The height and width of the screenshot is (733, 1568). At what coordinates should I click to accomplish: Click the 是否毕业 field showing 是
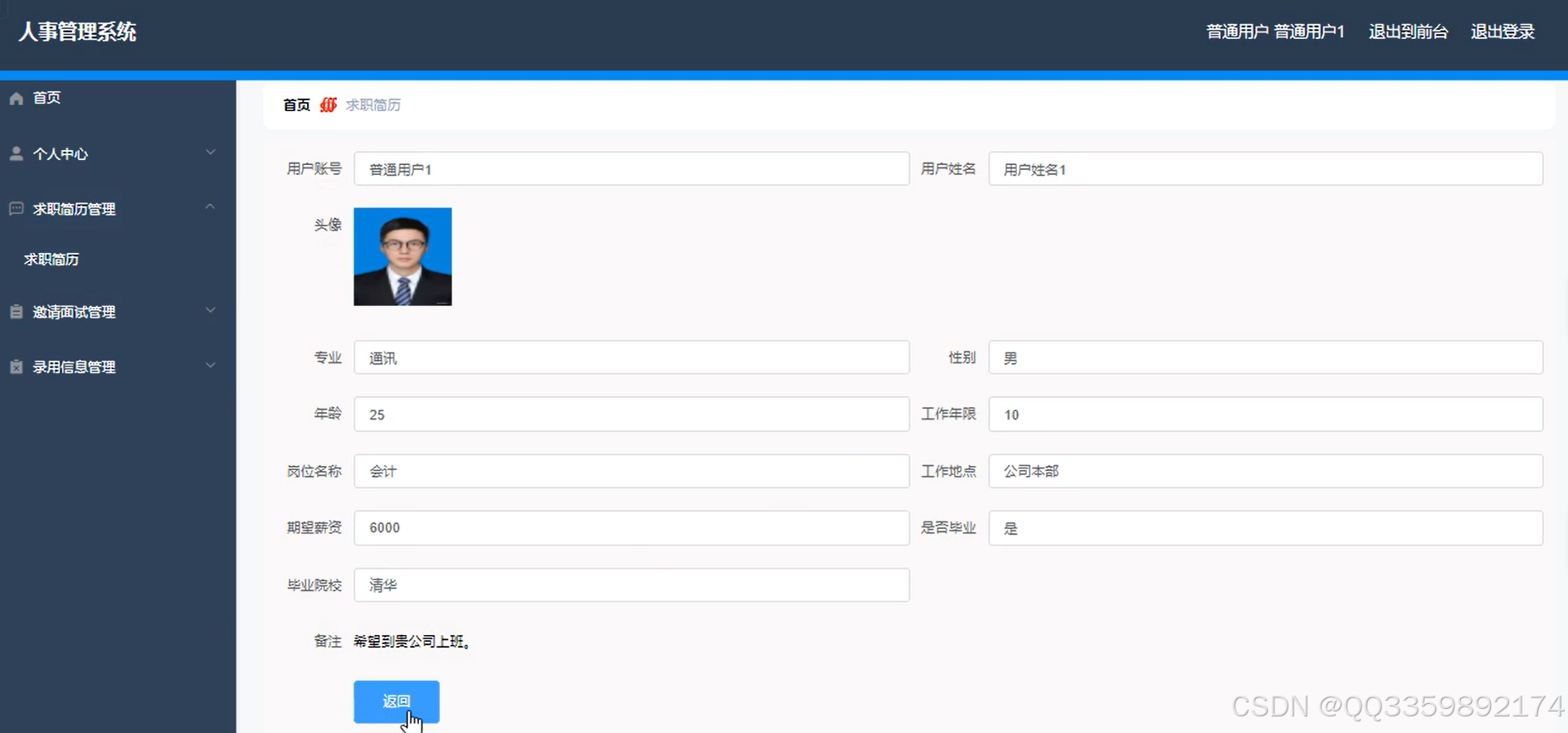click(x=1266, y=528)
